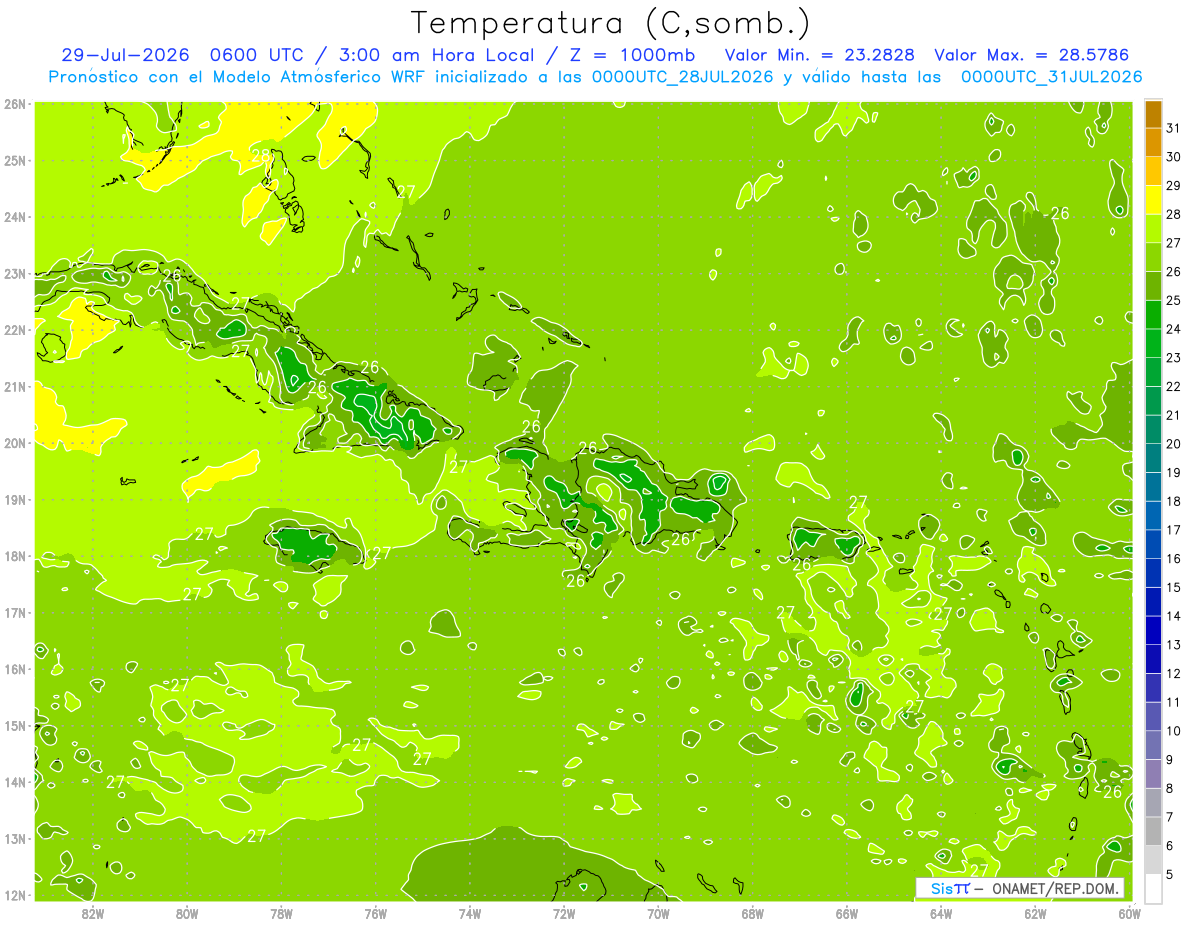The image size is (1200, 927).
Task: Click valid-until time "0000UTC_31JUL2026"
Action: coord(1051,77)
